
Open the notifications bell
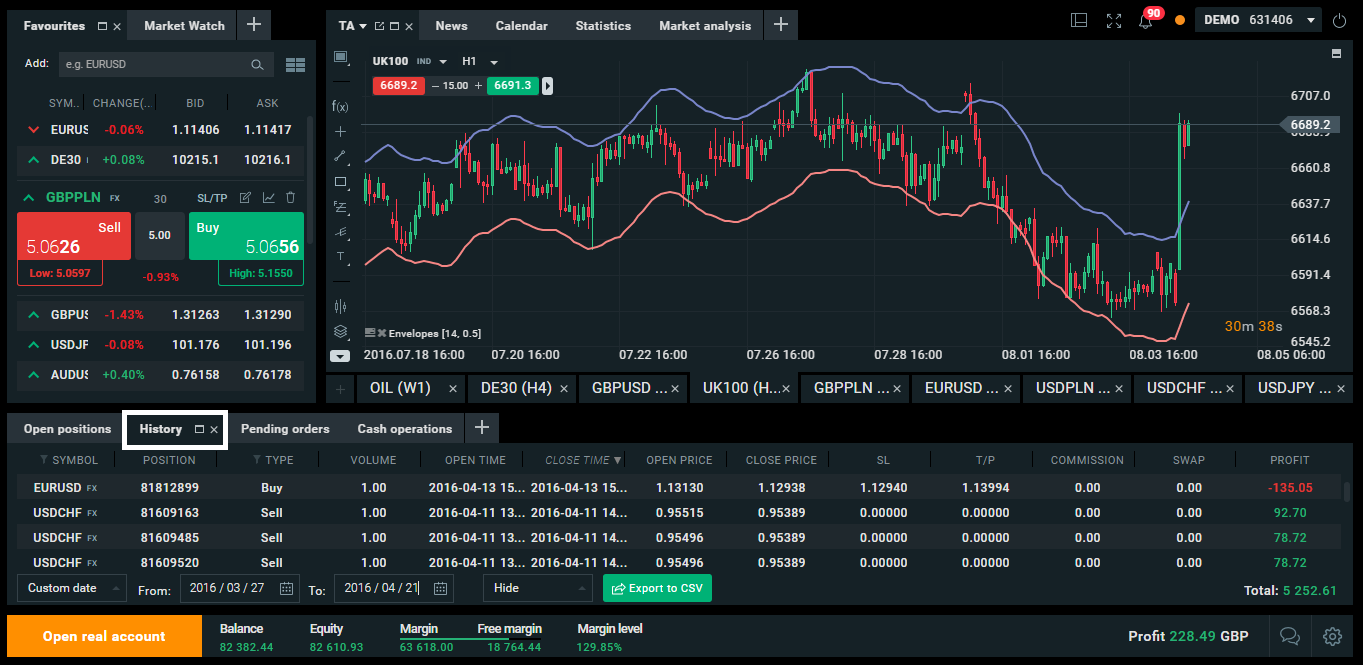point(1146,21)
